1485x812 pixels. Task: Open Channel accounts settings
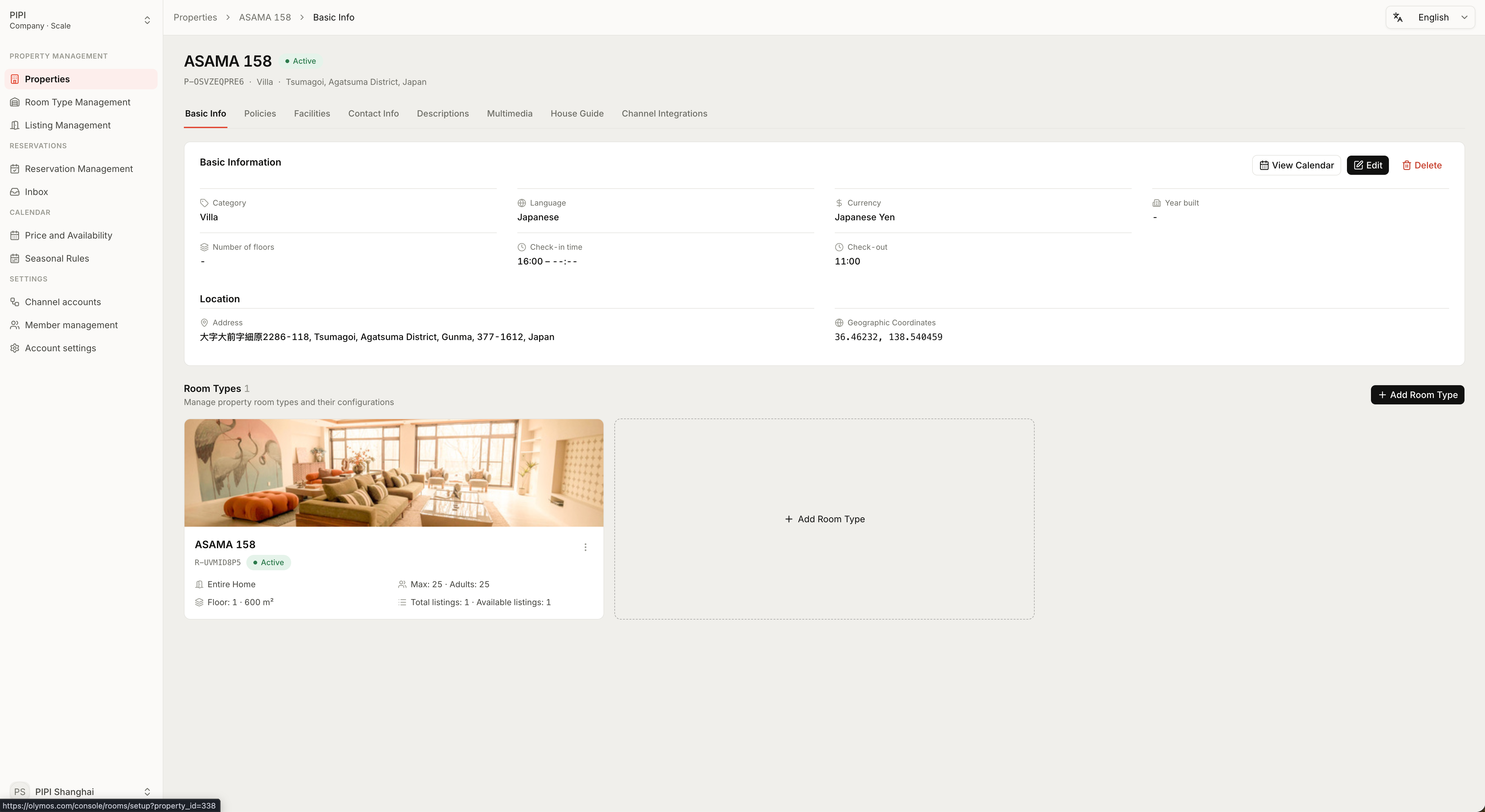pyautogui.click(x=81, y=302)
